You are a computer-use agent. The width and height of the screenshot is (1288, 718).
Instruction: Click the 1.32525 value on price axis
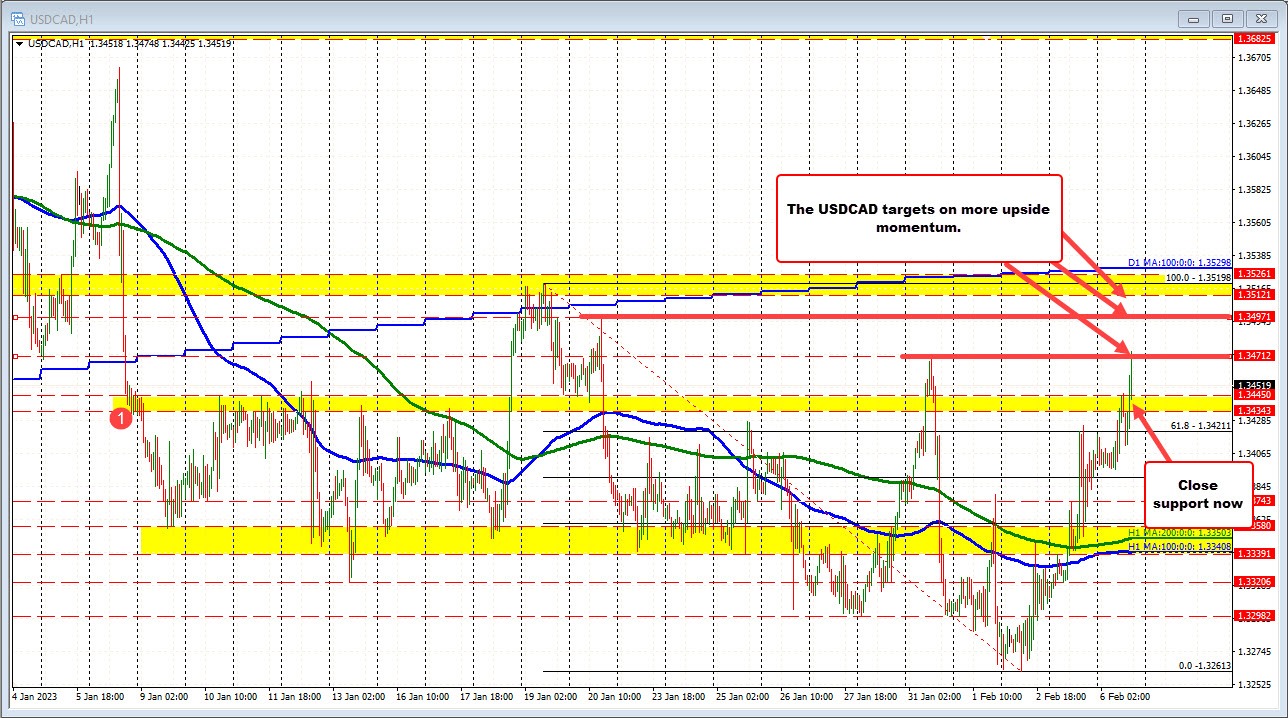pos(1253,684)
